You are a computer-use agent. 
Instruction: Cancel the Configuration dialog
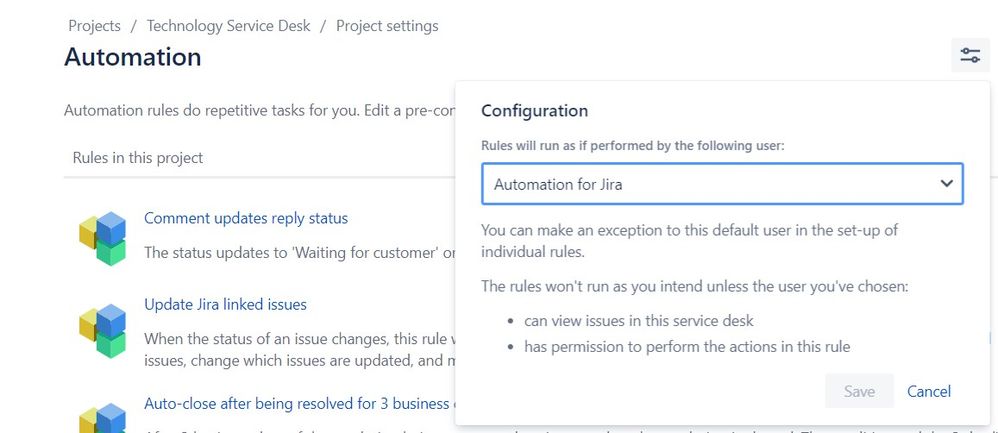(929, 391)
